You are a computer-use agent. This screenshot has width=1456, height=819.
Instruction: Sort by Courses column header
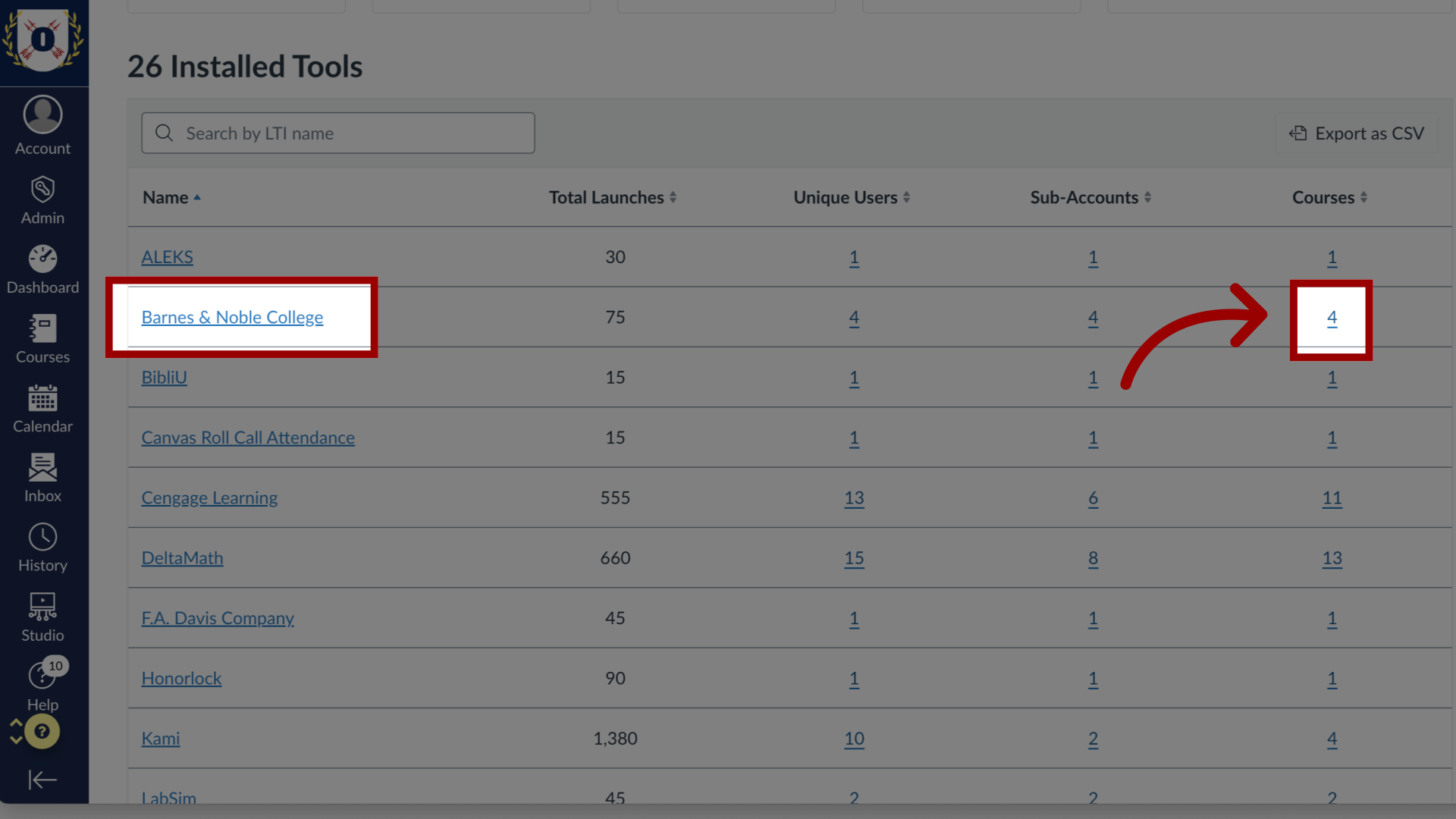point(1330,197)
